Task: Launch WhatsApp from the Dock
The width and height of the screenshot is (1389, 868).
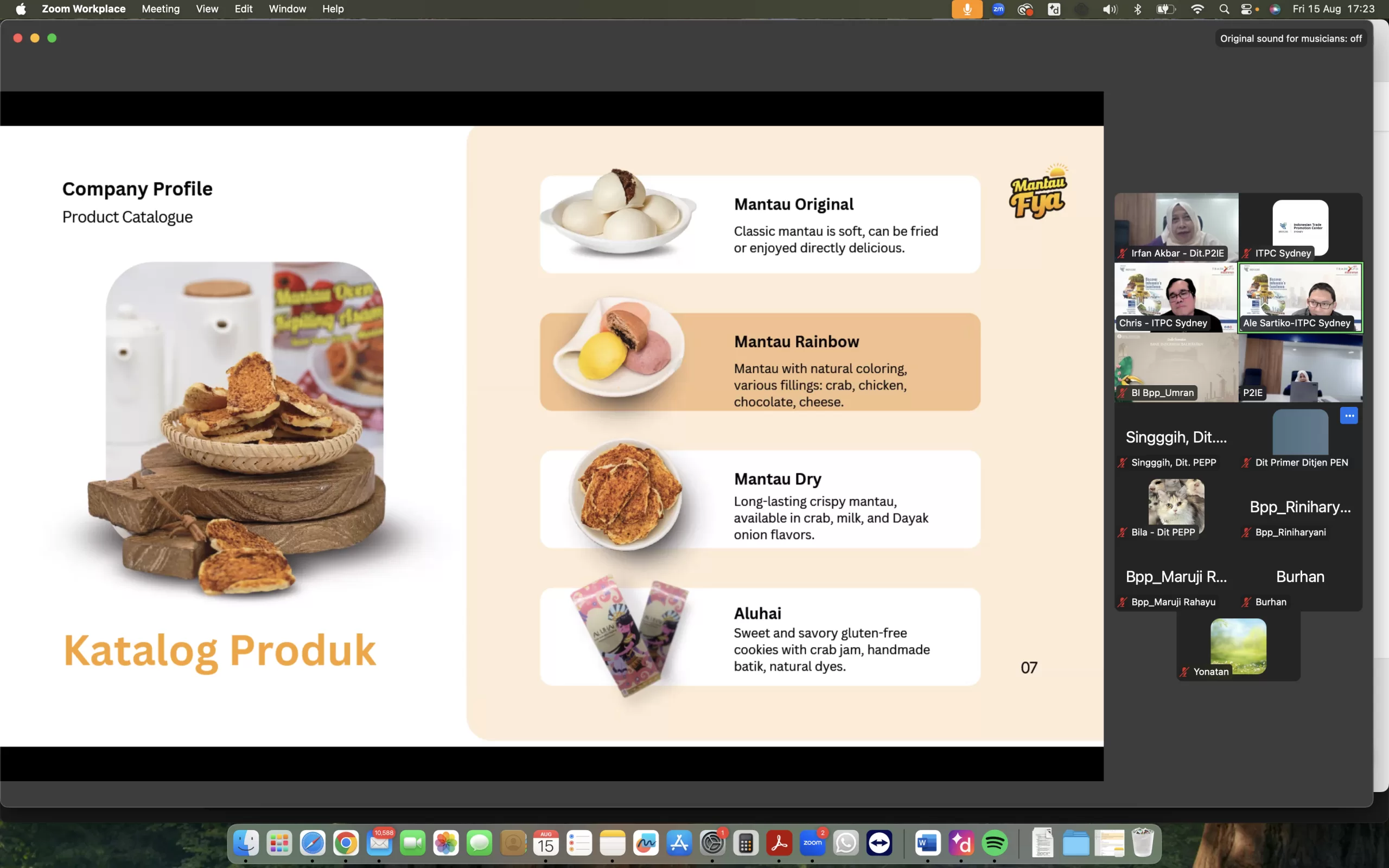Action: 846,843
